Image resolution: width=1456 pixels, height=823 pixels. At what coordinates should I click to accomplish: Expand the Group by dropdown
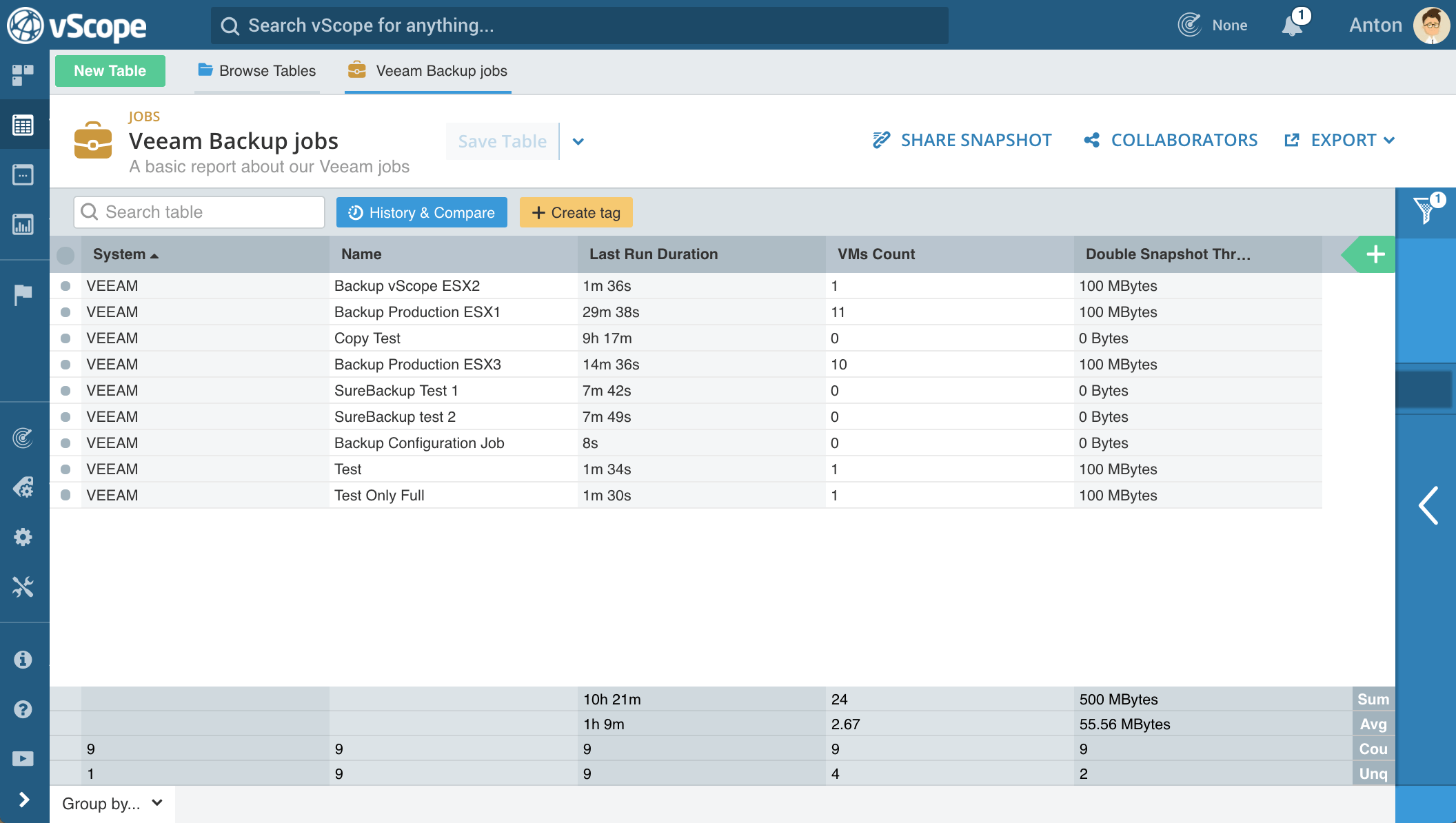111,803
